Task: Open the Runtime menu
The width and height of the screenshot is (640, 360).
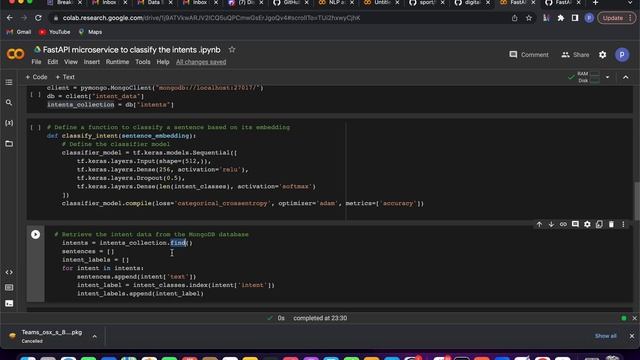Action: [x=118, y=62]
